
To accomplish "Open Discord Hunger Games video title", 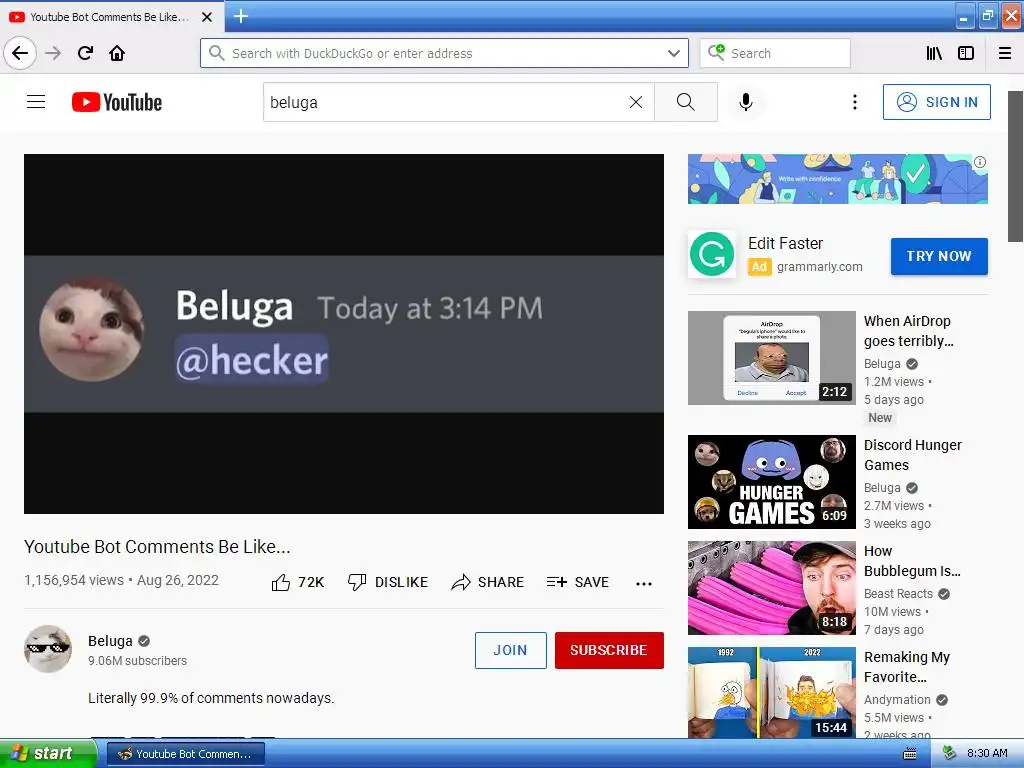I will coord(912,455).
